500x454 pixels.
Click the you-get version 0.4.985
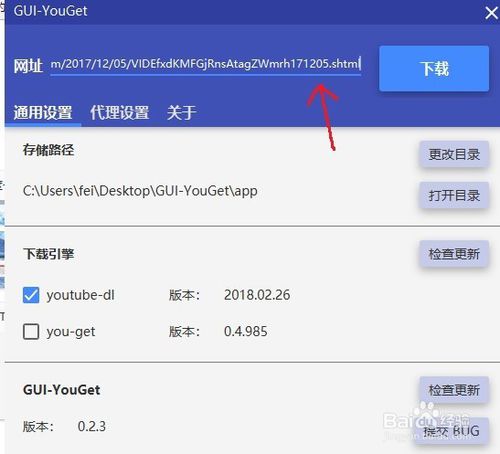[x=246, y=331]
